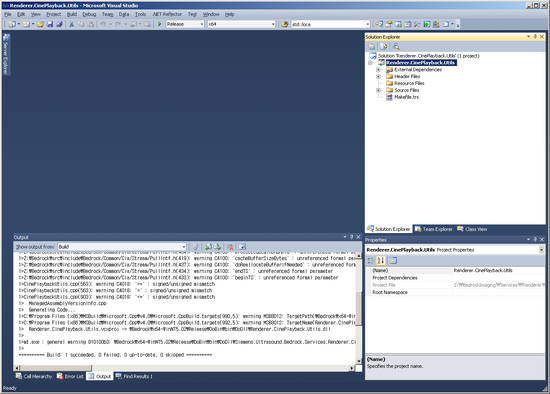Viewport: 550px width, 394px height.
Task: Open the Release configuration dropdown
Action: click(x=202, y=24)
